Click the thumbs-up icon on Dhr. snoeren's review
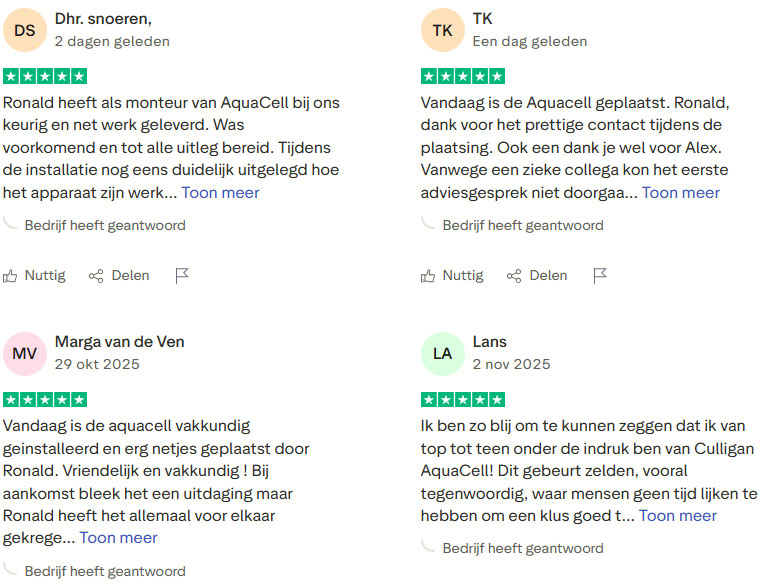 [x=11, y=276]
